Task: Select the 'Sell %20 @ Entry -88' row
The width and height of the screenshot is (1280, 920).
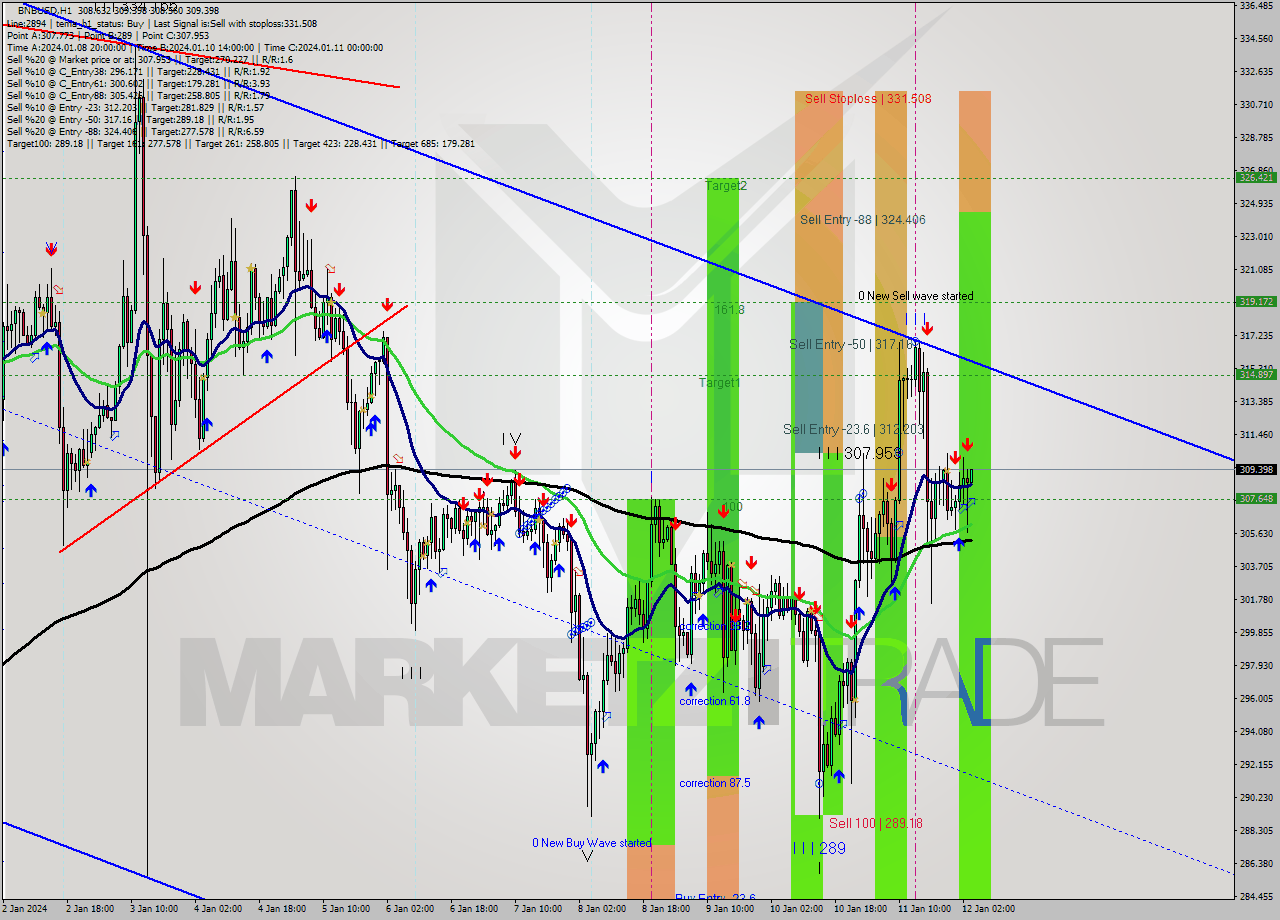Action: (x=135, y=131)
